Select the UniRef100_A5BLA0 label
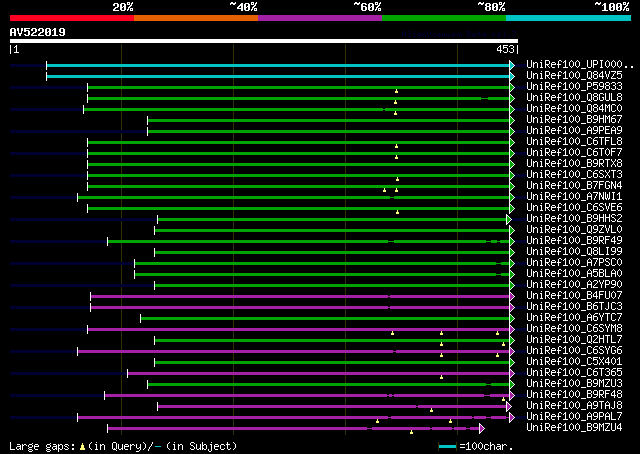The height and width of the screenshot is (454, 640). (x=574, y=274)
